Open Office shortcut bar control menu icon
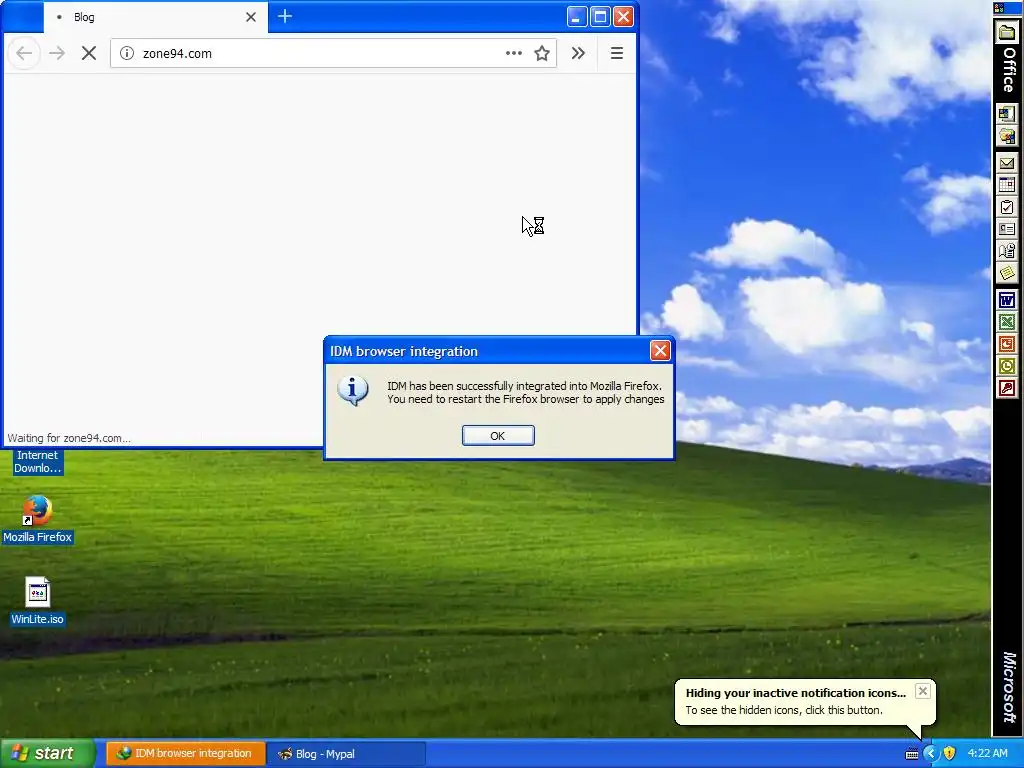The image size is (1024, 768). coord(999,8)
